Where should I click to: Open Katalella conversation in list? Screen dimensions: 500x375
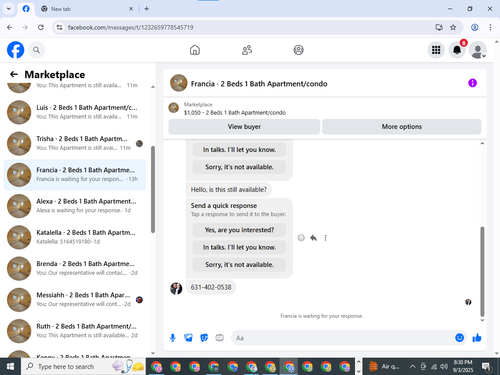point(75,237)
